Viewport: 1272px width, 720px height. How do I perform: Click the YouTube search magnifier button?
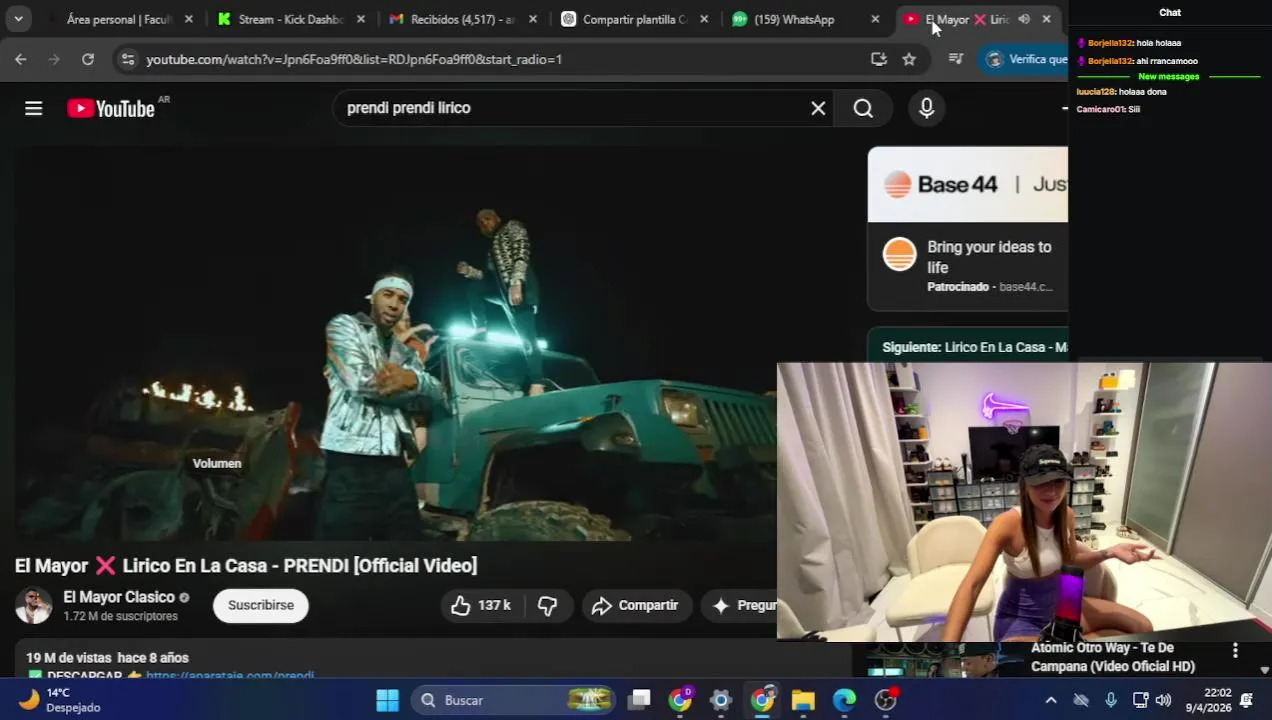pyautogui.click(x=863, y=108)
